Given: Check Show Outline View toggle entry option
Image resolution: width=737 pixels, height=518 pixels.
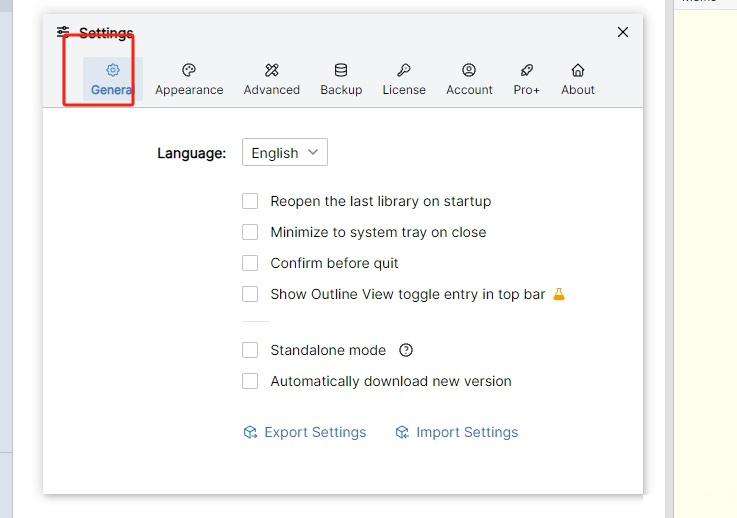Looking at the screenshot, I should [x=250, y=294].
